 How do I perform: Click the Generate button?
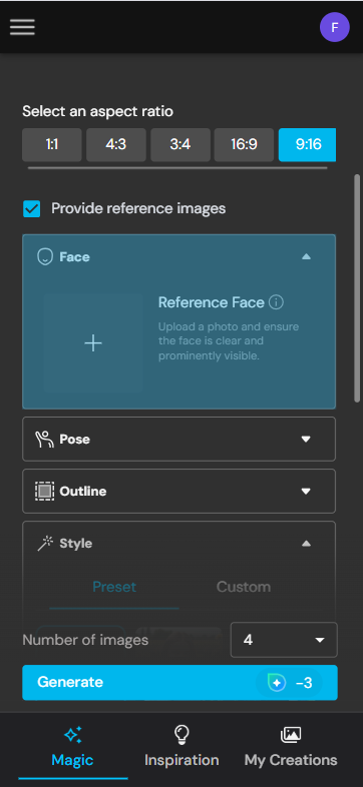tap(180, 683)
